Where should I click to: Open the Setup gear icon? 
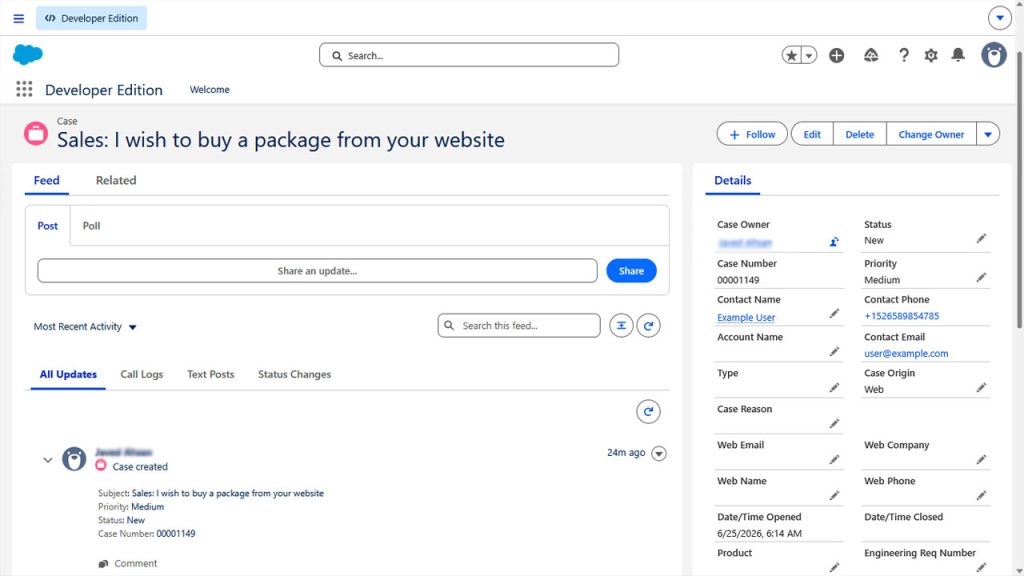pos(931,56)
